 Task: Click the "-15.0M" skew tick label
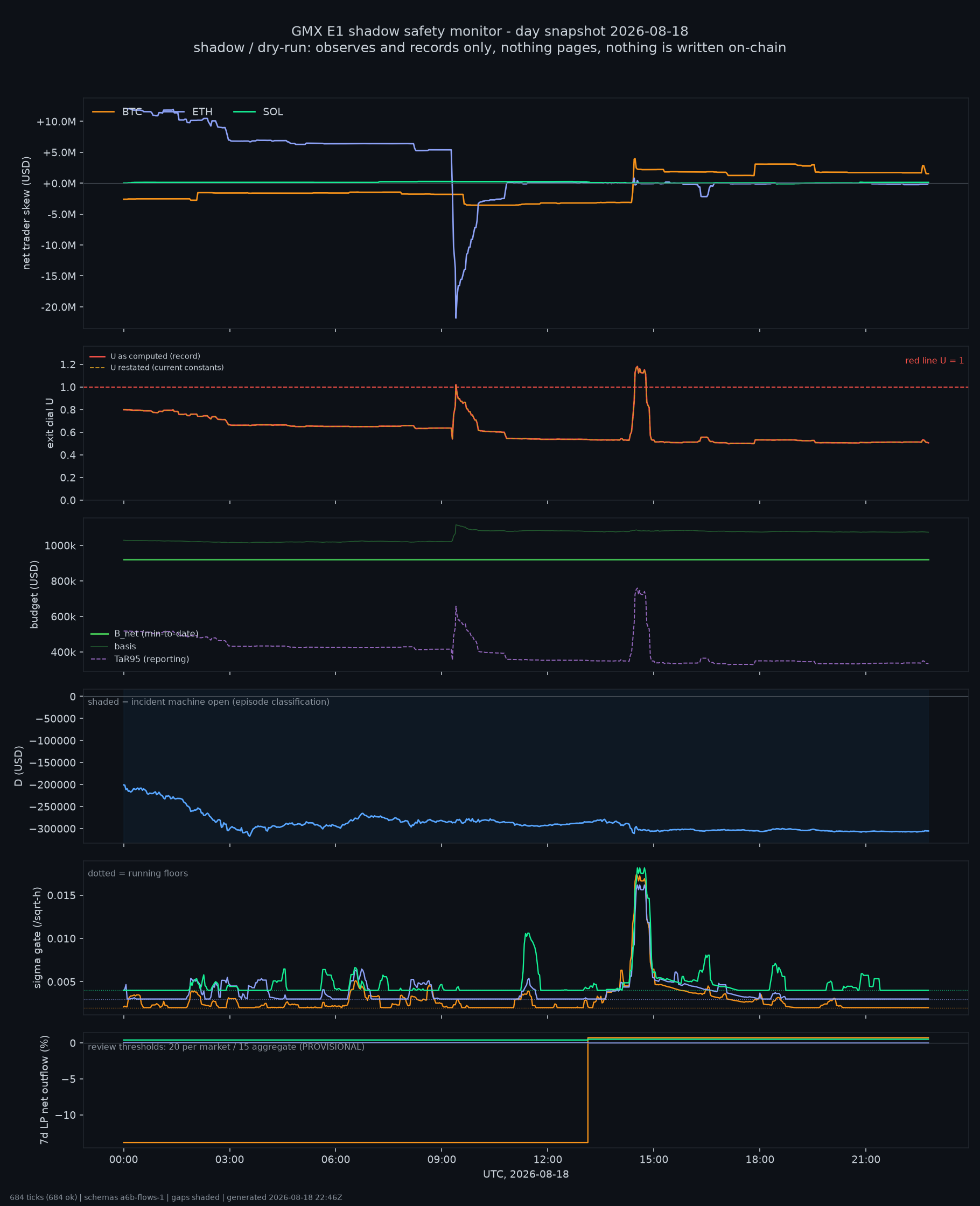pyautogui.click(x=58, y=277)
